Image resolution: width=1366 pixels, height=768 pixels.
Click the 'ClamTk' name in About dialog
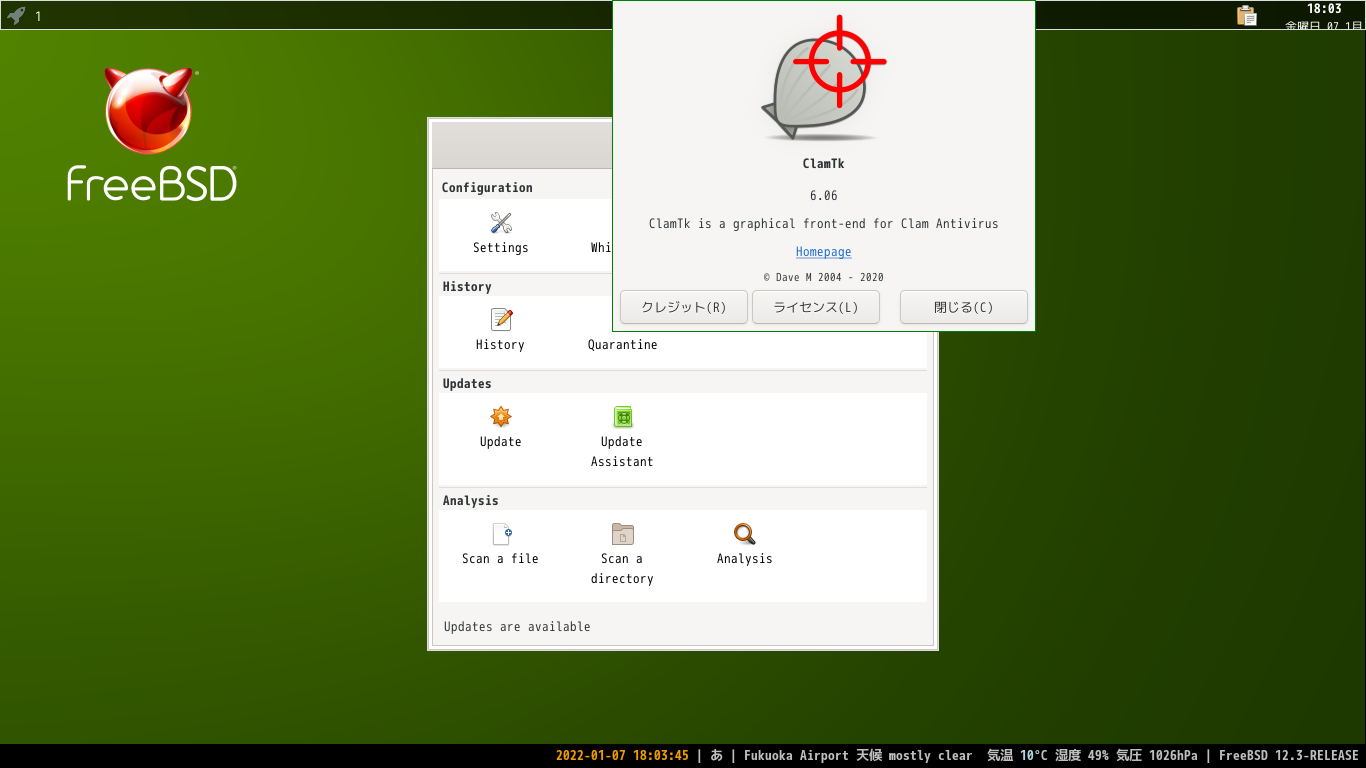click(824, 164)
